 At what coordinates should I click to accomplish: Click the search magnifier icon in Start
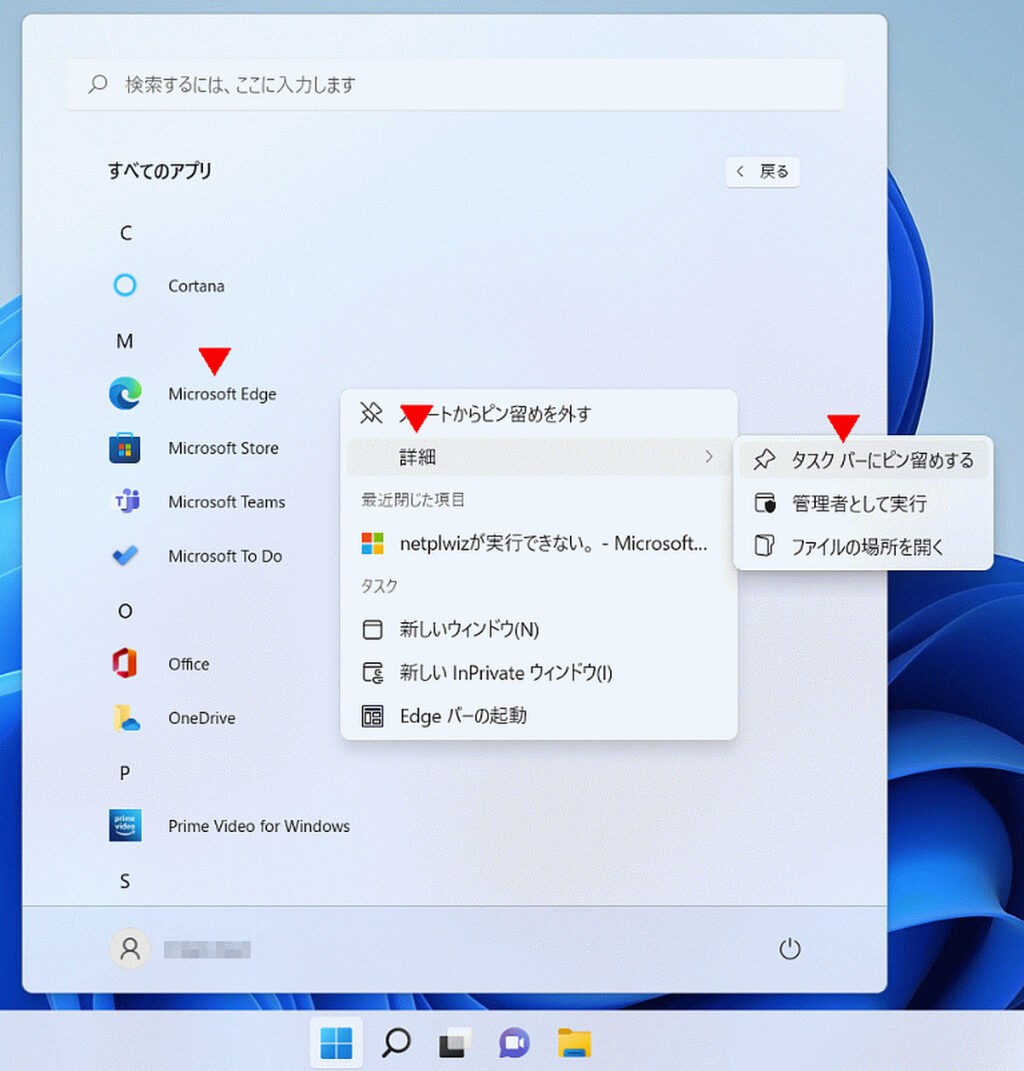tap(98, 84)
